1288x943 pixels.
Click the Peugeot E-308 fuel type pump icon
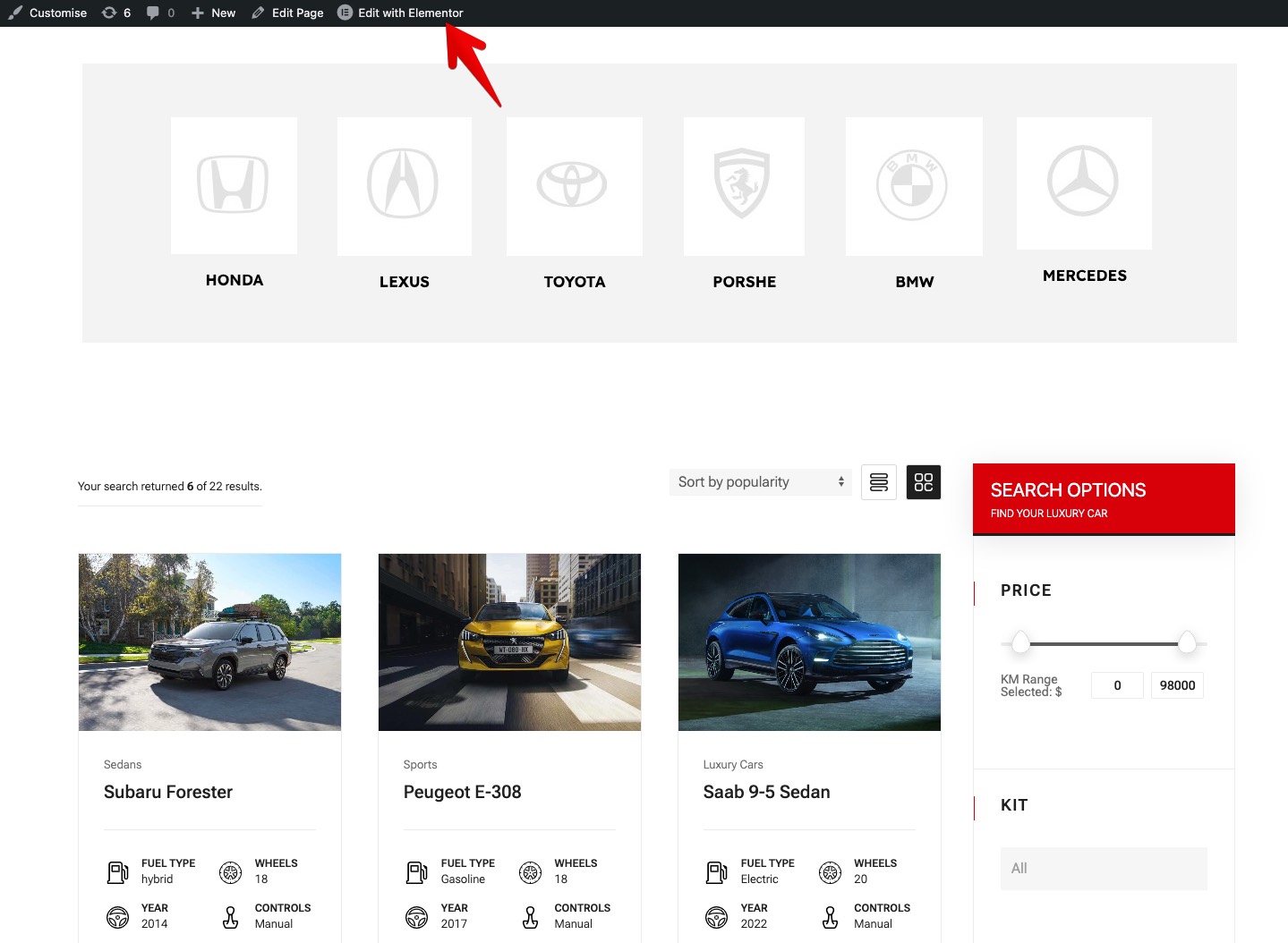pyautogui.click(x=417, y=872)
